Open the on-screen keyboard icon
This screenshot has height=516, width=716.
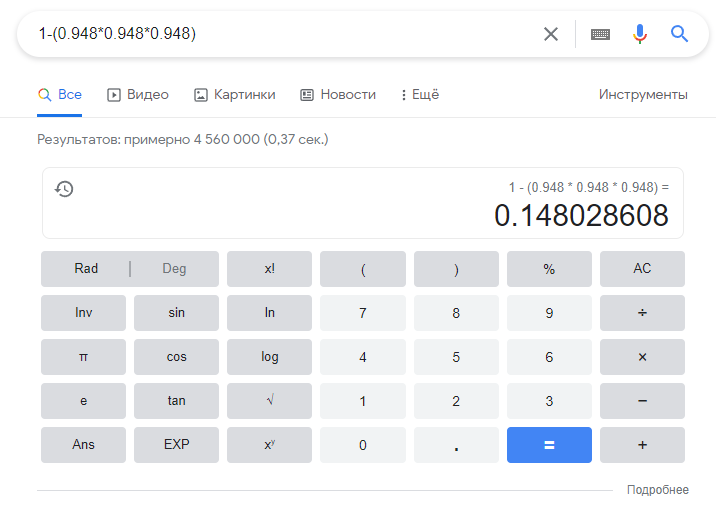tap(600, 34)
